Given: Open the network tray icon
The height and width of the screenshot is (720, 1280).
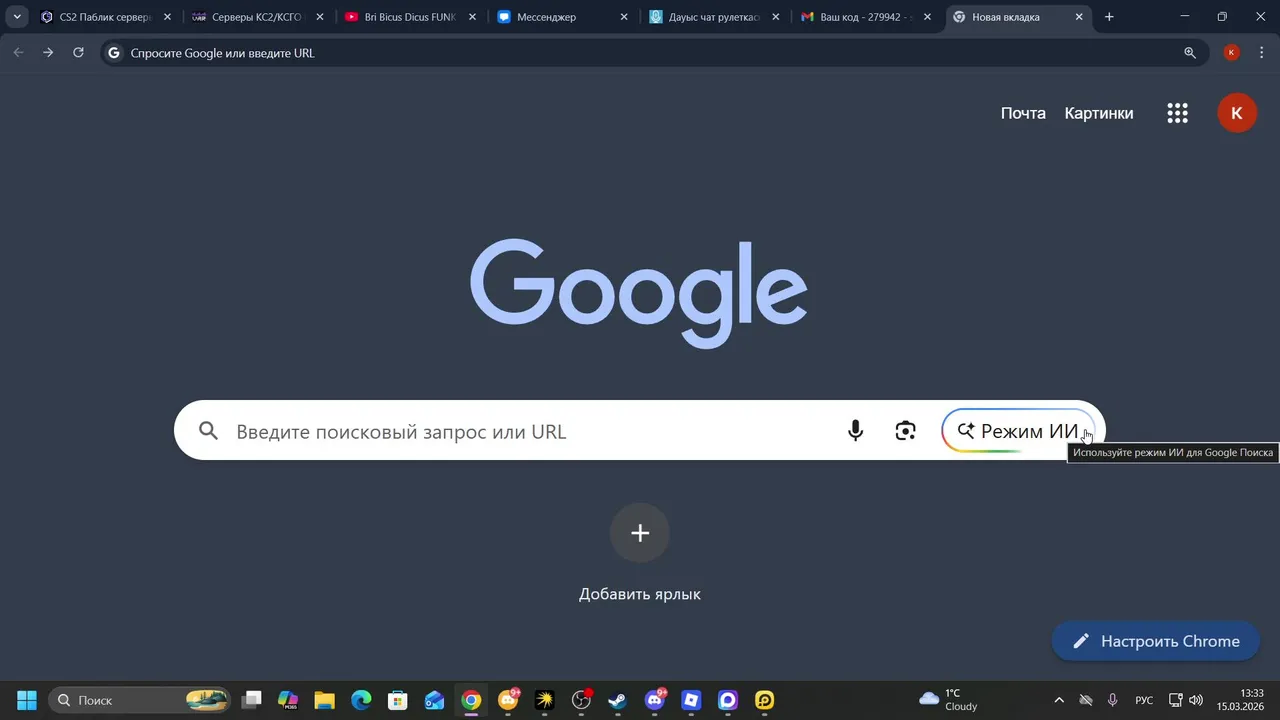Looking at the screenshot, I should click(x=1176, y=700).
